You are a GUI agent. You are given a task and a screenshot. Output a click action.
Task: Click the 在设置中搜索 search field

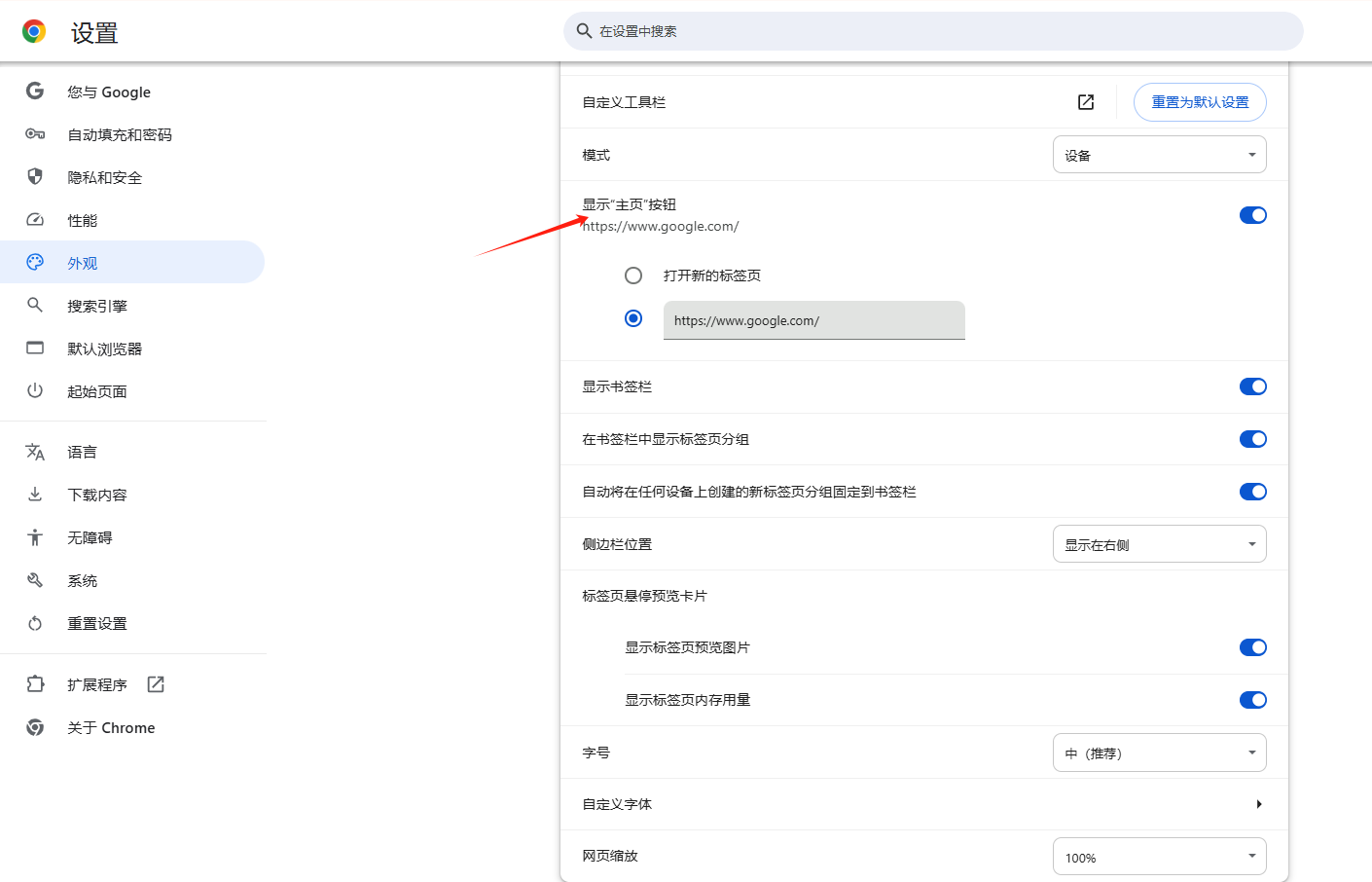coord(933,31)
